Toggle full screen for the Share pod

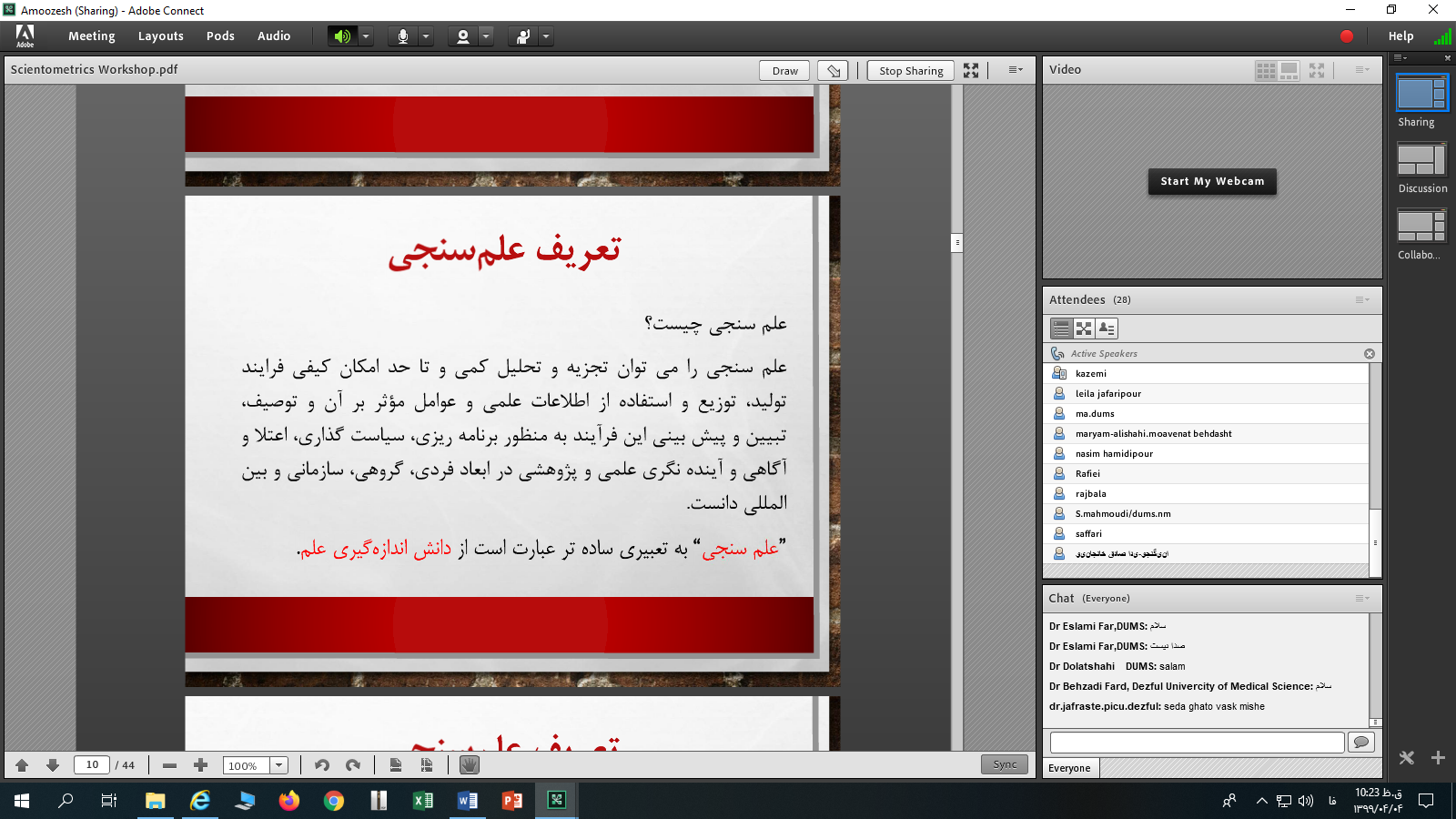tap(971, 71)
